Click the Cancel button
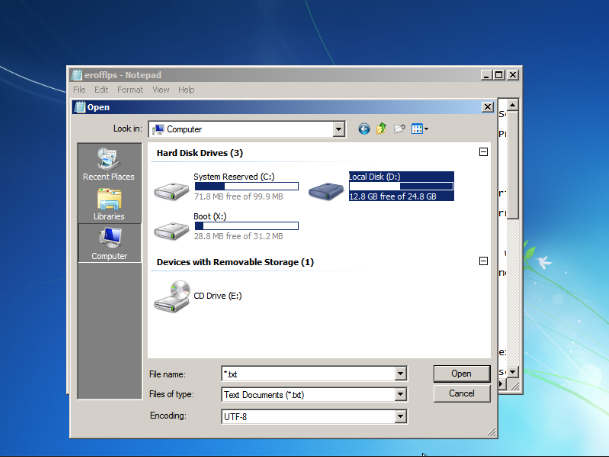609x457 pixels. (x=461, y=393)
